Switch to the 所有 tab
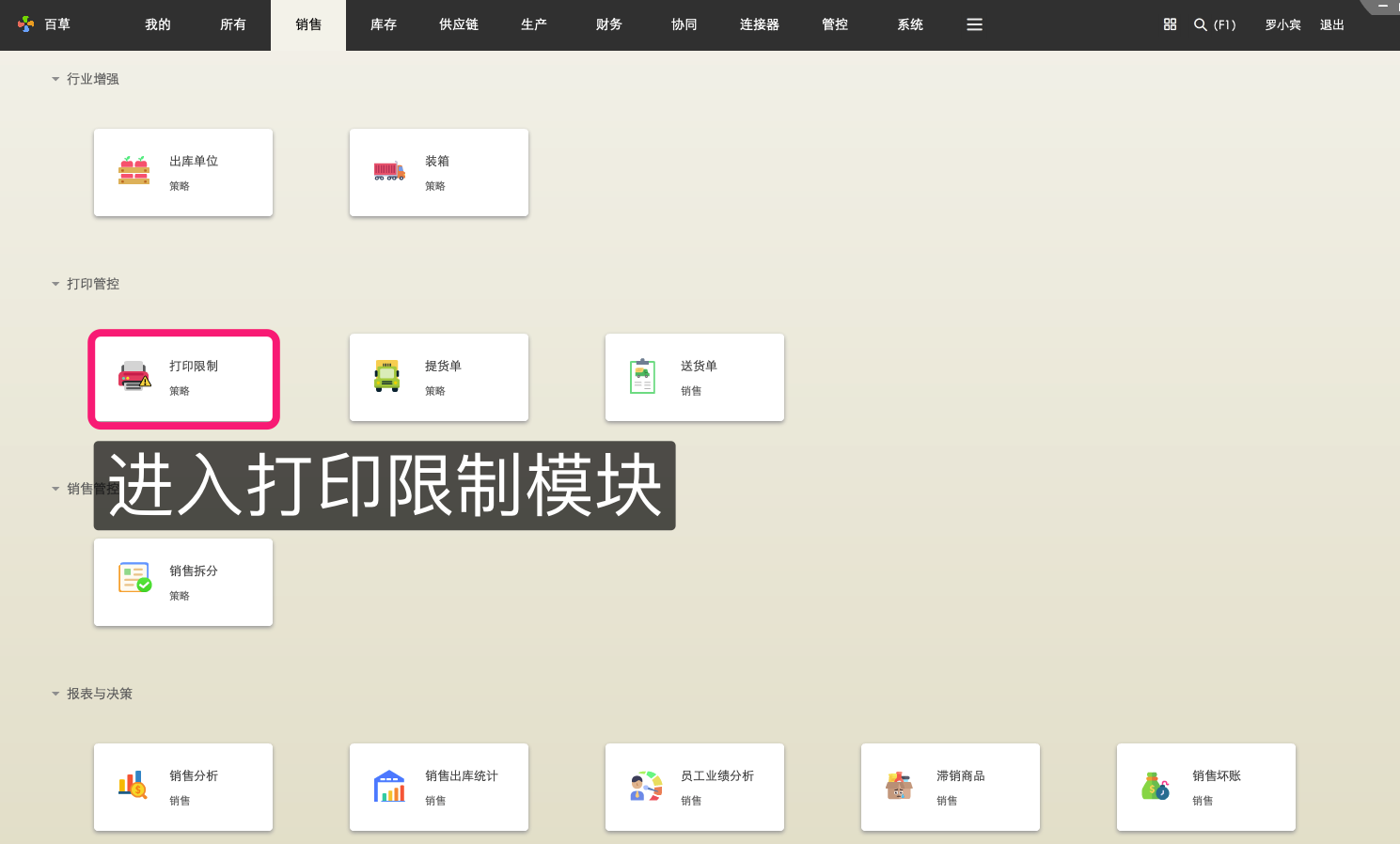Screen dimensions: 1400x844 [233, 24]
